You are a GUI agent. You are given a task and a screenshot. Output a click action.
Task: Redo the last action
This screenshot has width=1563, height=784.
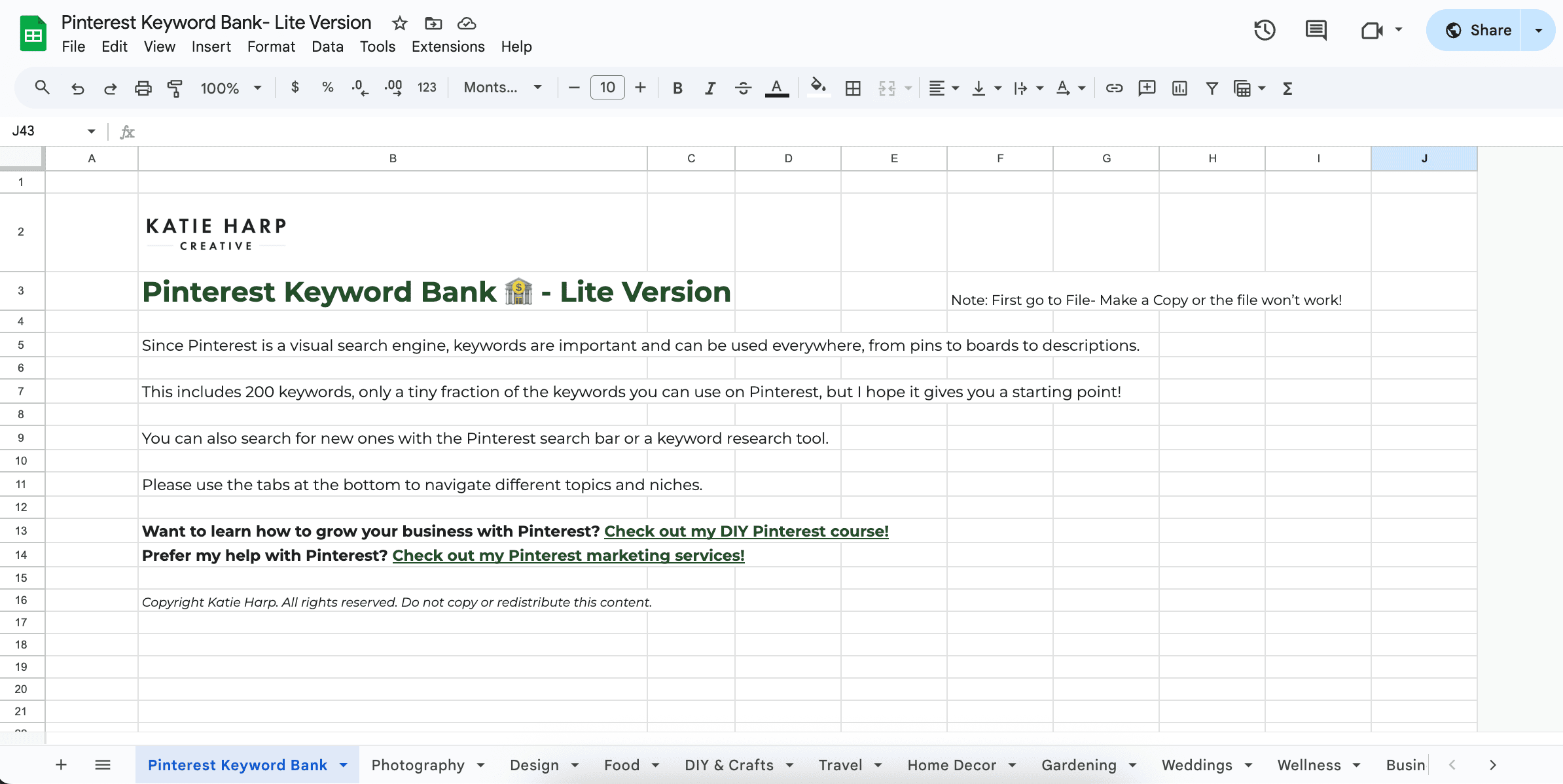110,88
